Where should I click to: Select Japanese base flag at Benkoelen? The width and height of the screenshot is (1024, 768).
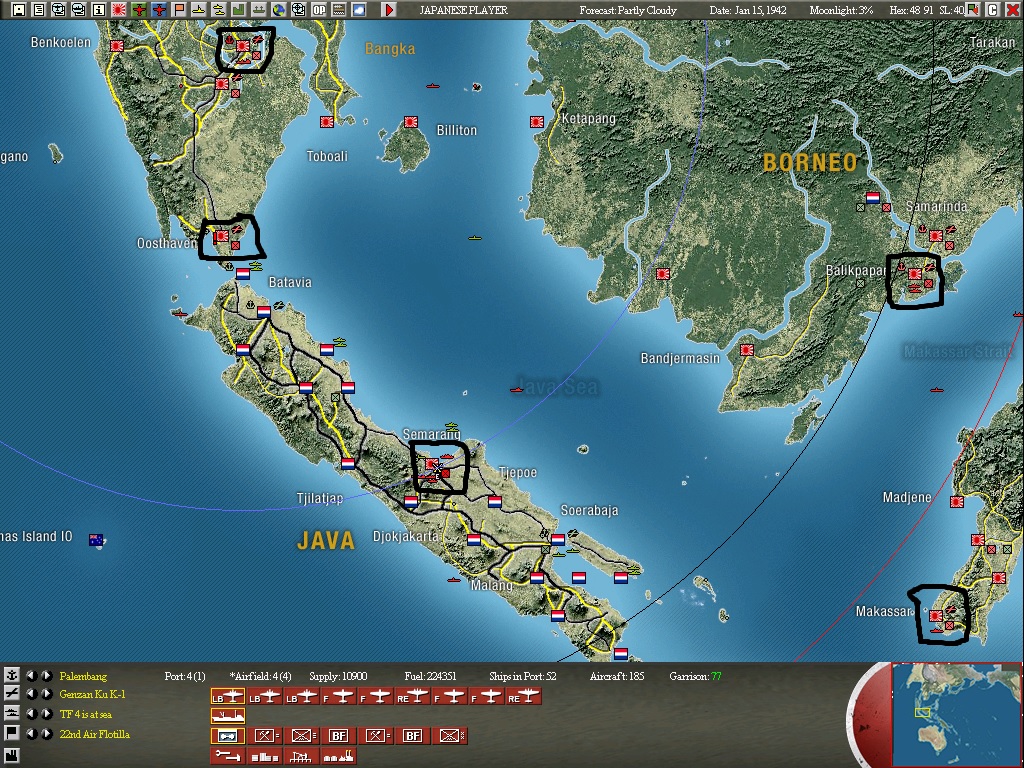click(117, 46)
